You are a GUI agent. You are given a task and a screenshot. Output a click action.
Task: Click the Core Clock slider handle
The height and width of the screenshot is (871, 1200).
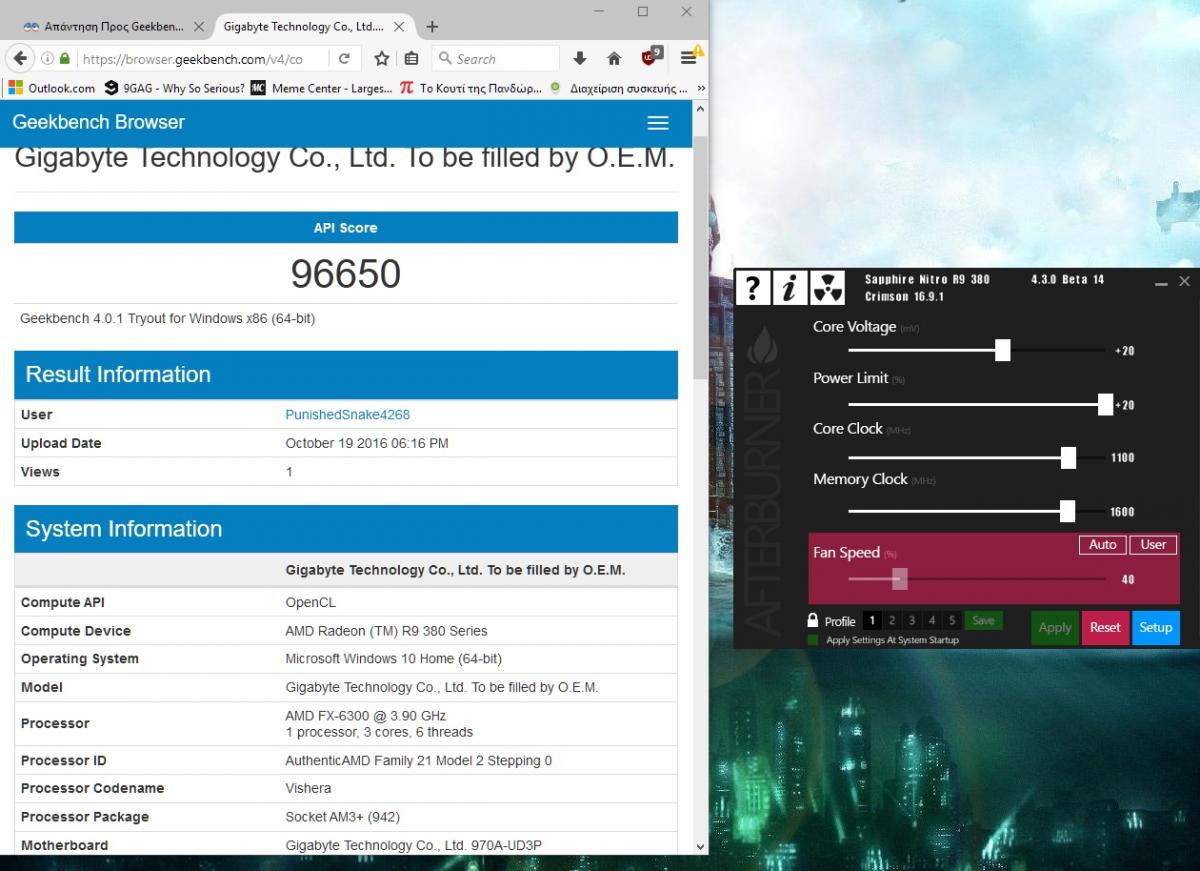[x=1068, y=457]
